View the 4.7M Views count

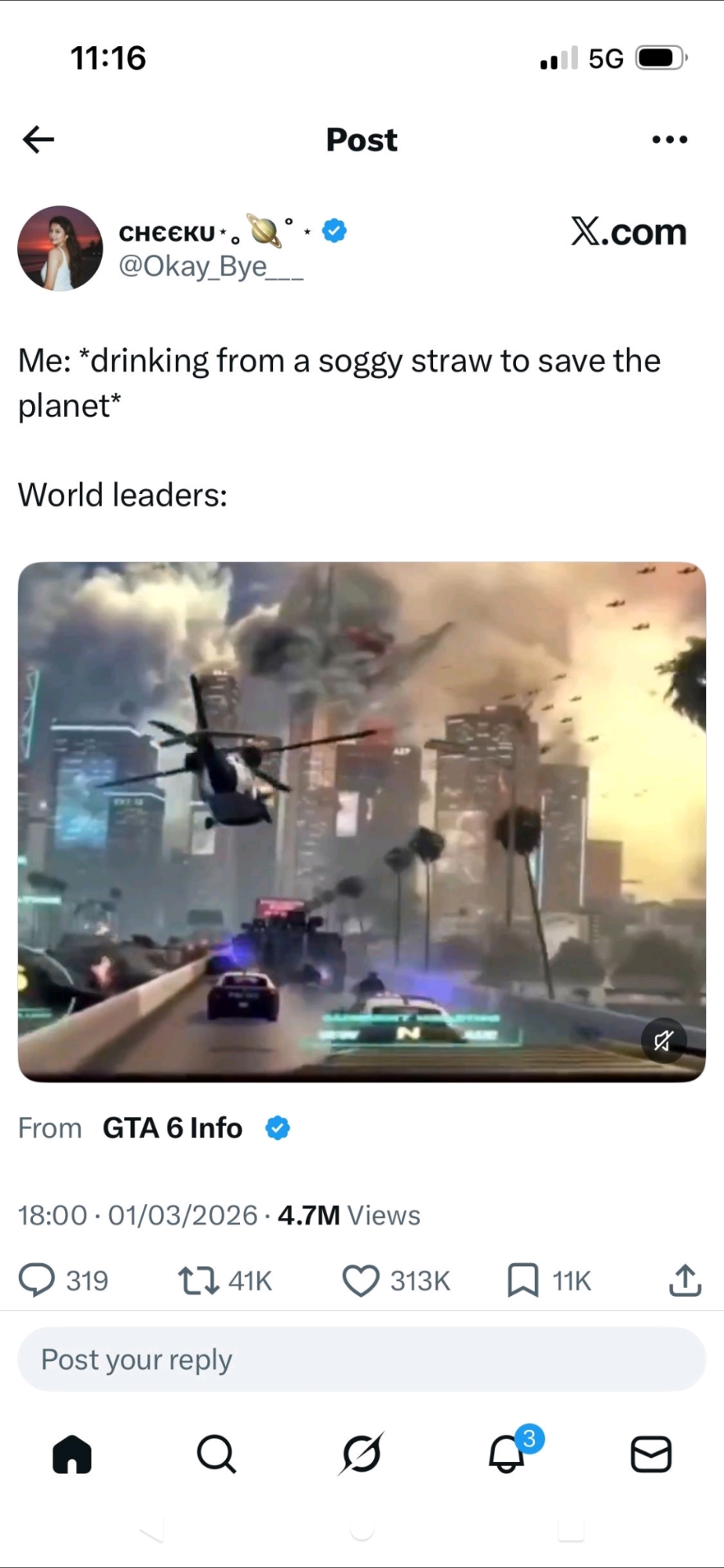(x=349, y=1215)
